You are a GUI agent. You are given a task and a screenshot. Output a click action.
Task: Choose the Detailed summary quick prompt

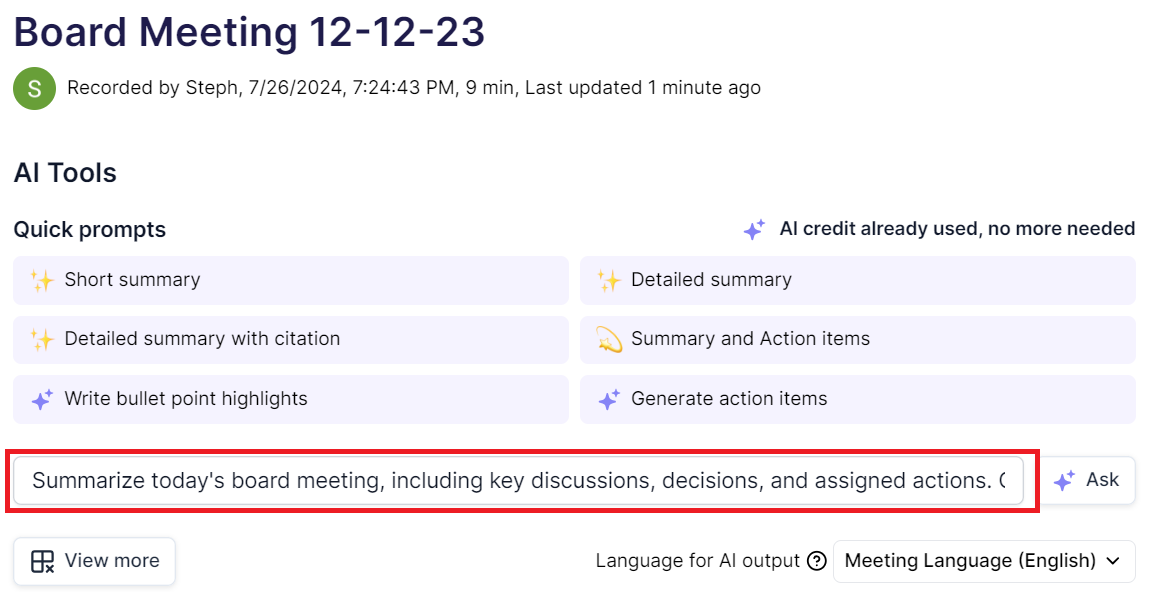(857, 280)
